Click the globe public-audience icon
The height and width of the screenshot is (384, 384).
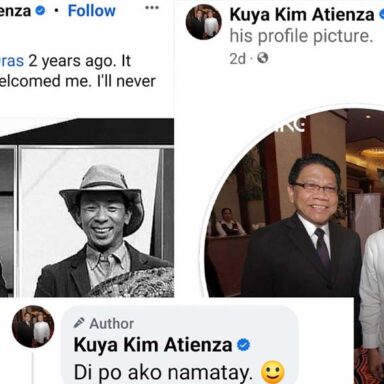click(263, 59)
